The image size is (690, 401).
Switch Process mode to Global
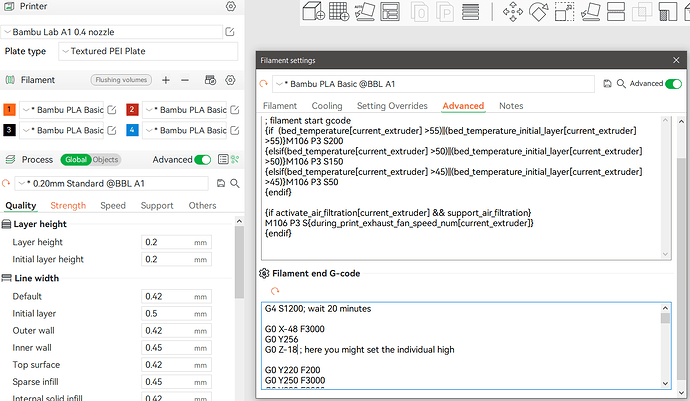(x=76, y=159)
